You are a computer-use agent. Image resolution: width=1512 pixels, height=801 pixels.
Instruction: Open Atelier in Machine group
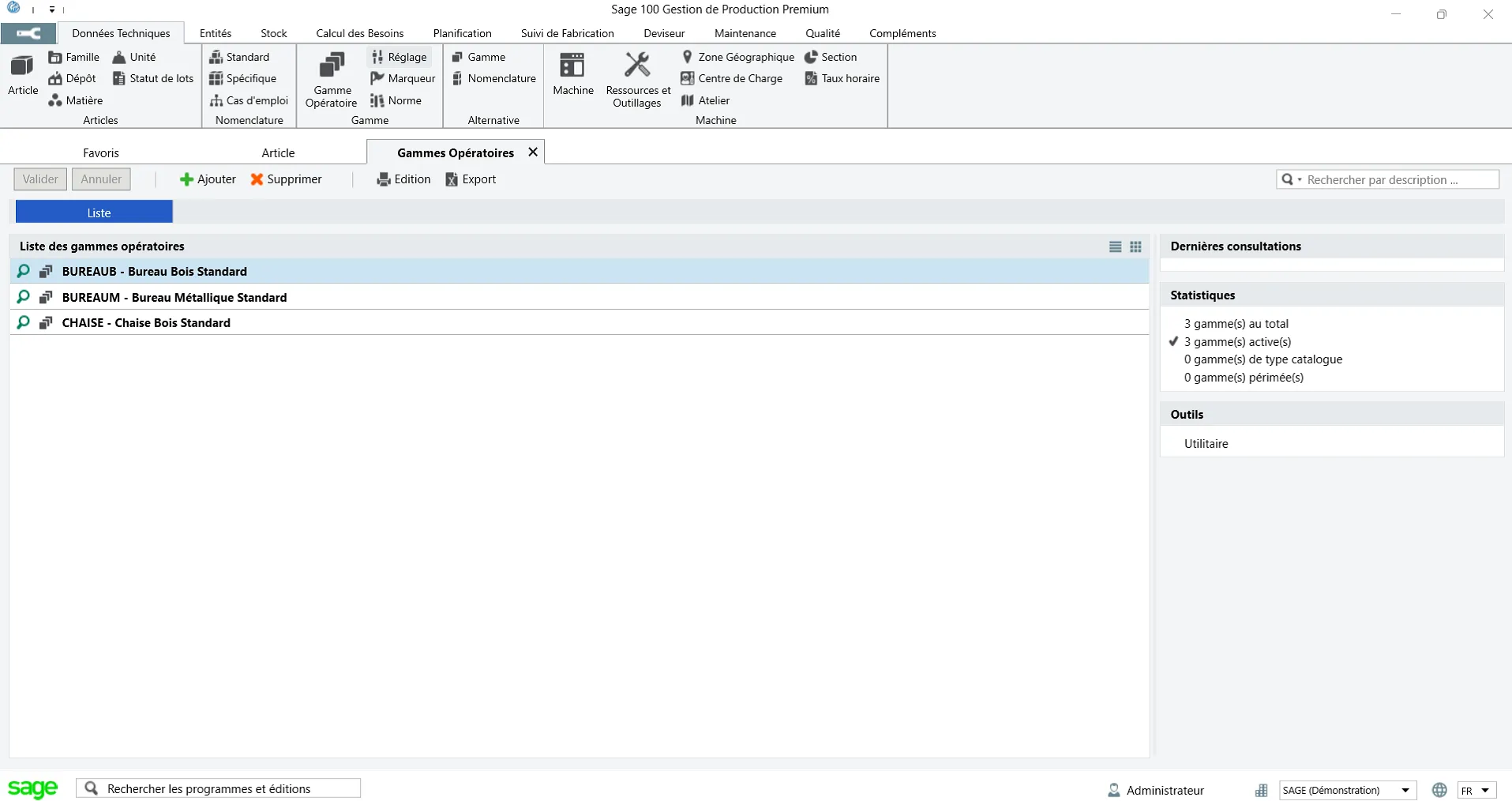[x=705, y=100]
